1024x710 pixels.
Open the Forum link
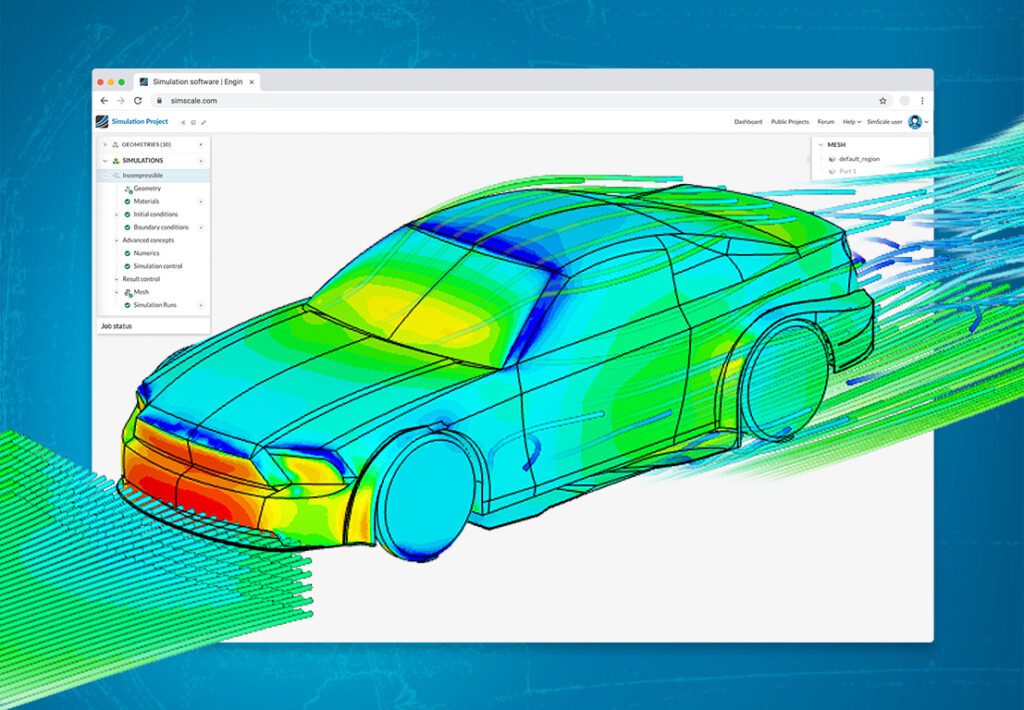826,122
